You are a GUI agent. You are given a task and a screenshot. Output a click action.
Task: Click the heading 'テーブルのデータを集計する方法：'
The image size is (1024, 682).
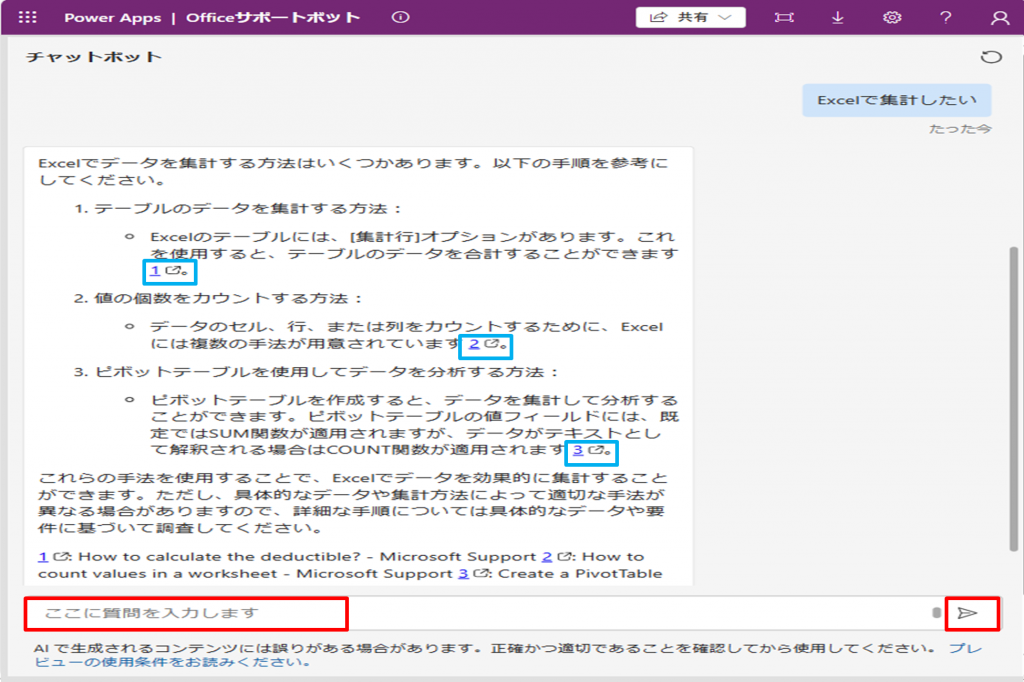coord(248,208)
